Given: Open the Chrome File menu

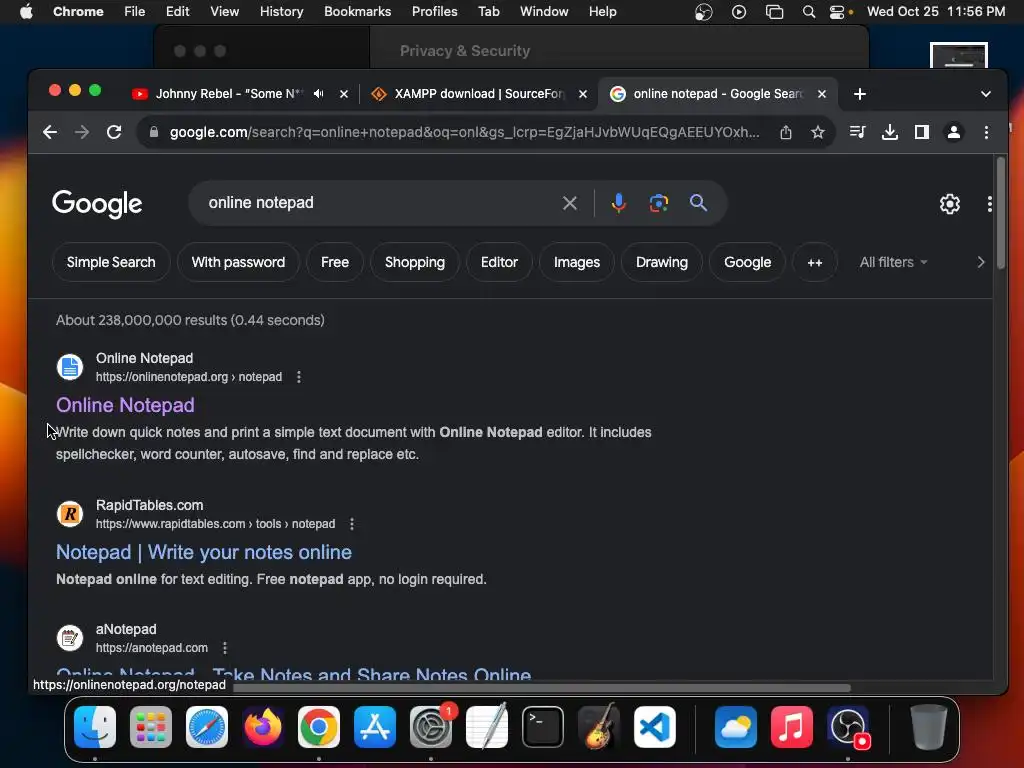Looking at the screenshot, I should tap(135, 12).
